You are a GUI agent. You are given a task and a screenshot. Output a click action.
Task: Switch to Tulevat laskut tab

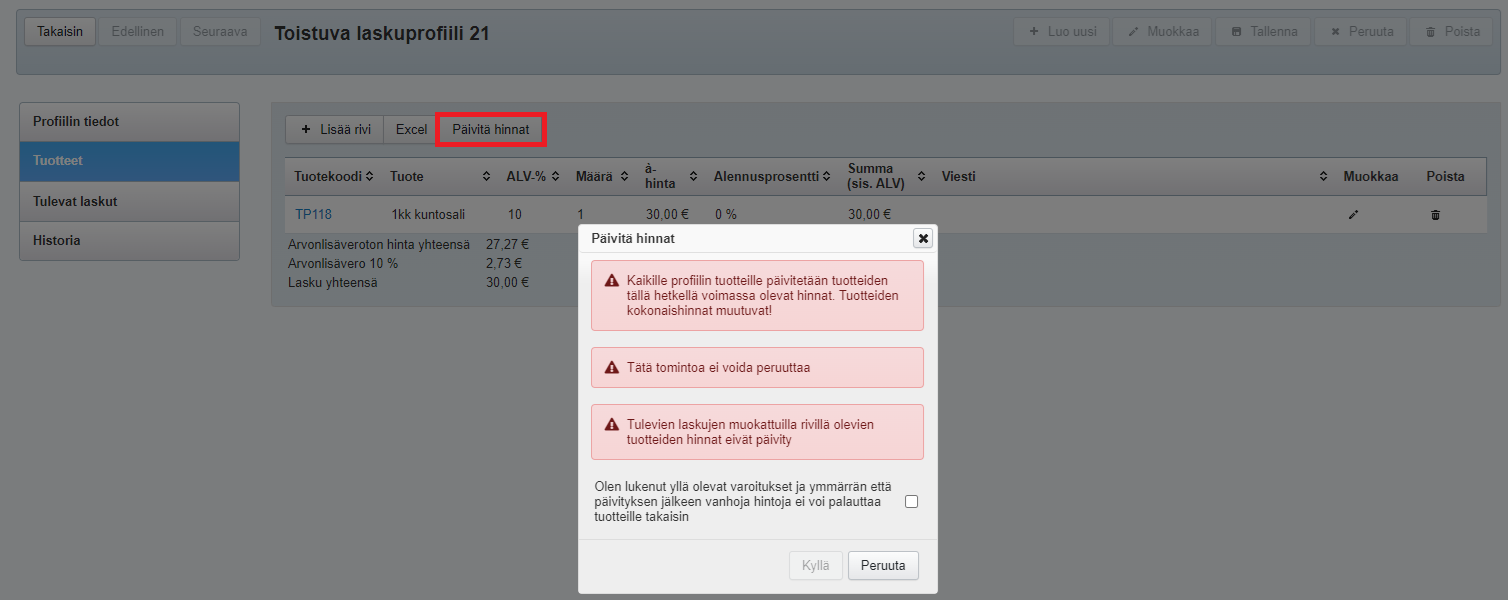[x=129, y=201]
